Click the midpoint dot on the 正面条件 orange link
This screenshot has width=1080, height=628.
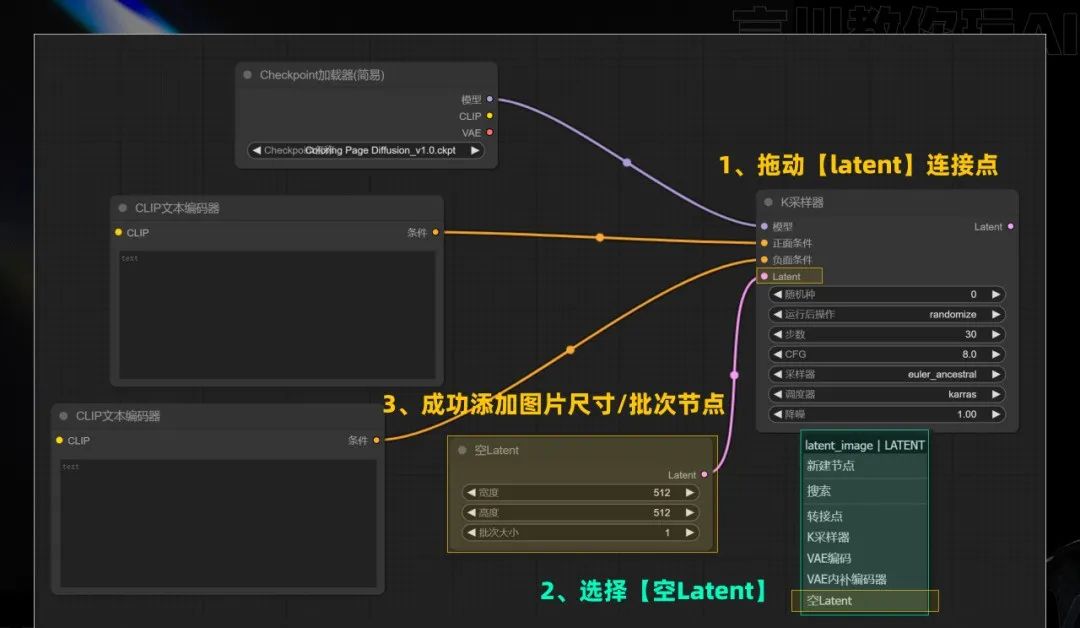click(x=600, y=238)
